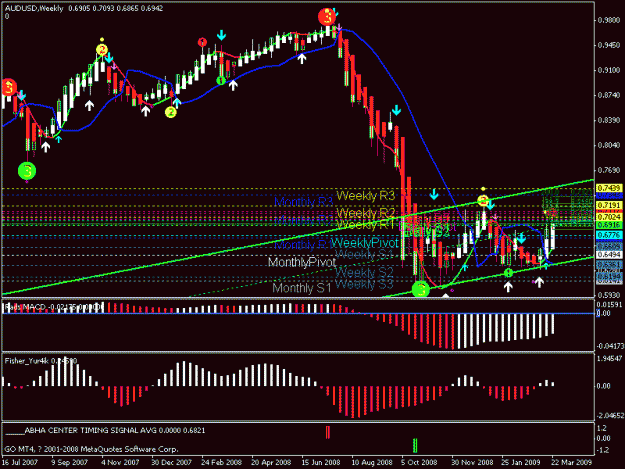Click the small green circle marker on the lower trendline near January 2009
The height and width of the screenshot is (469, 625).
pos(508,273)
